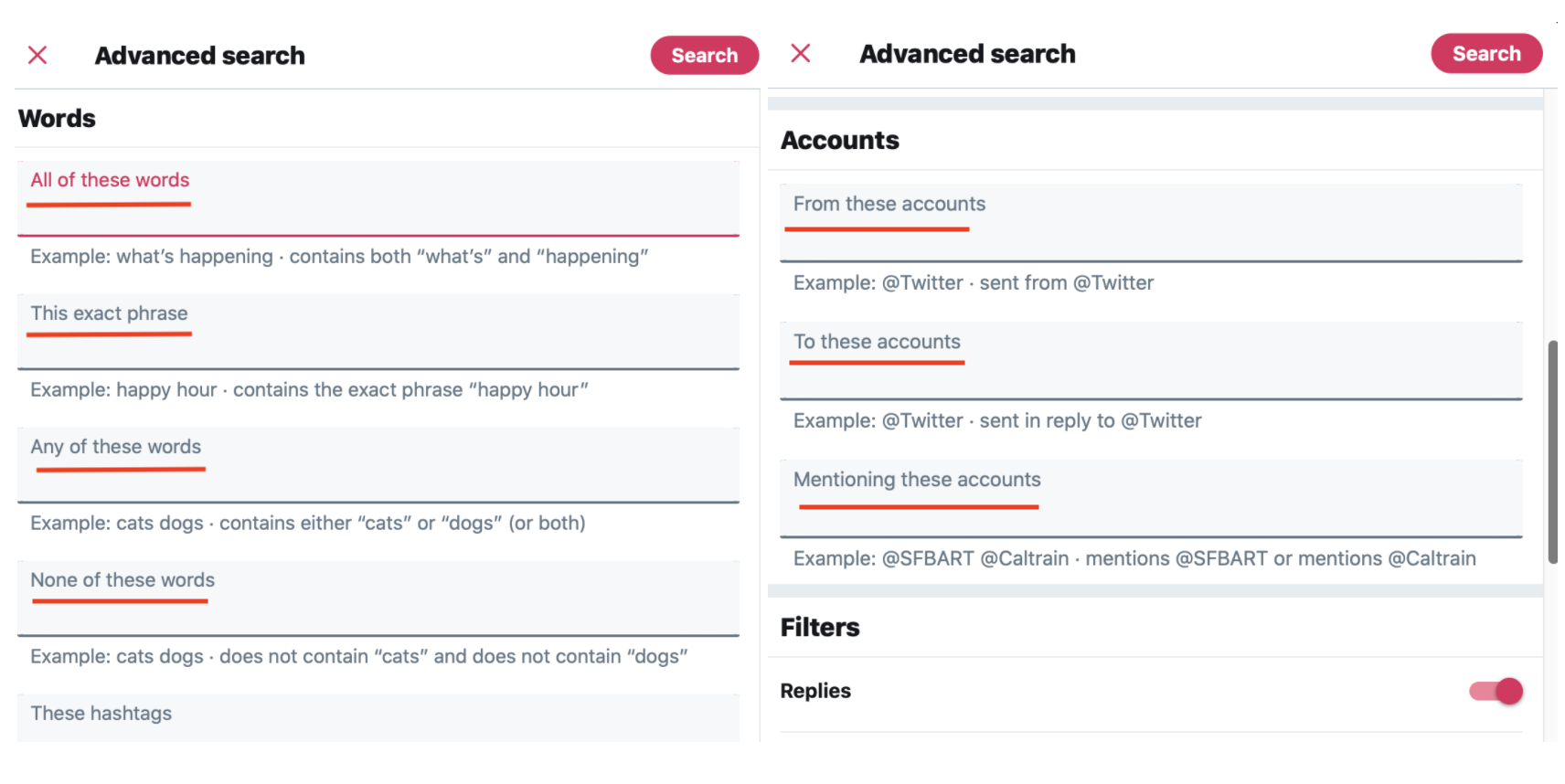The image size is (1565, 784).
Task: Click the Replies filter label
Action: click(815, 692)
